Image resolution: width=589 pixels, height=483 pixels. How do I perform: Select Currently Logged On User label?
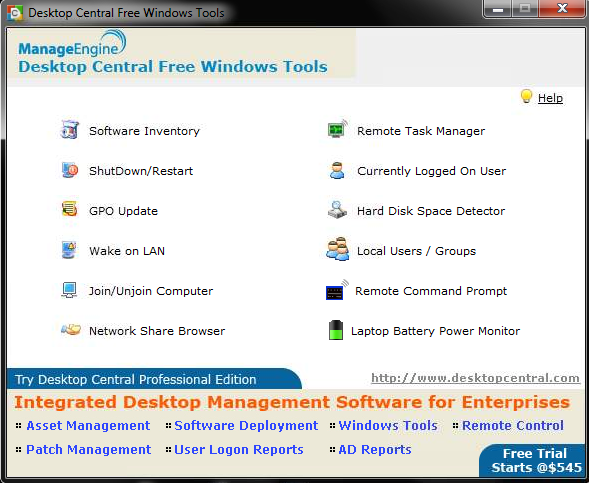431,171
